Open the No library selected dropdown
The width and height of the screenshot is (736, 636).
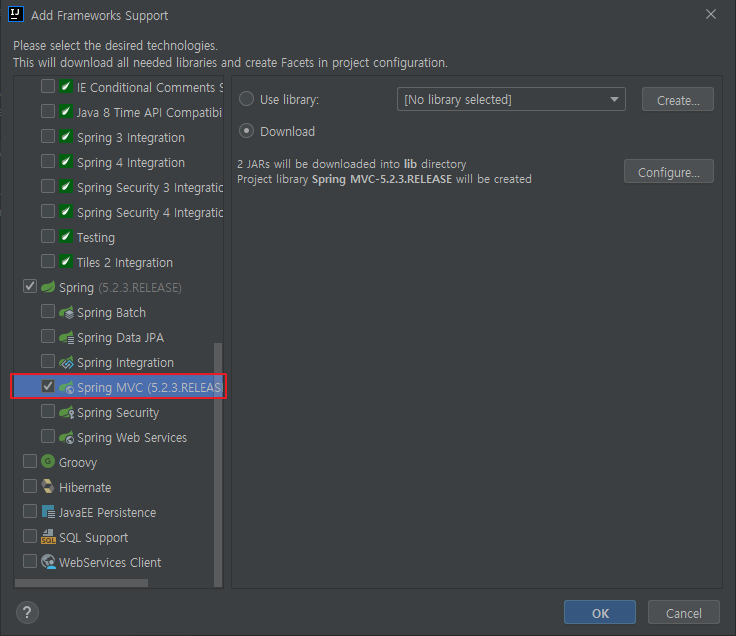(x=511, y=100)
